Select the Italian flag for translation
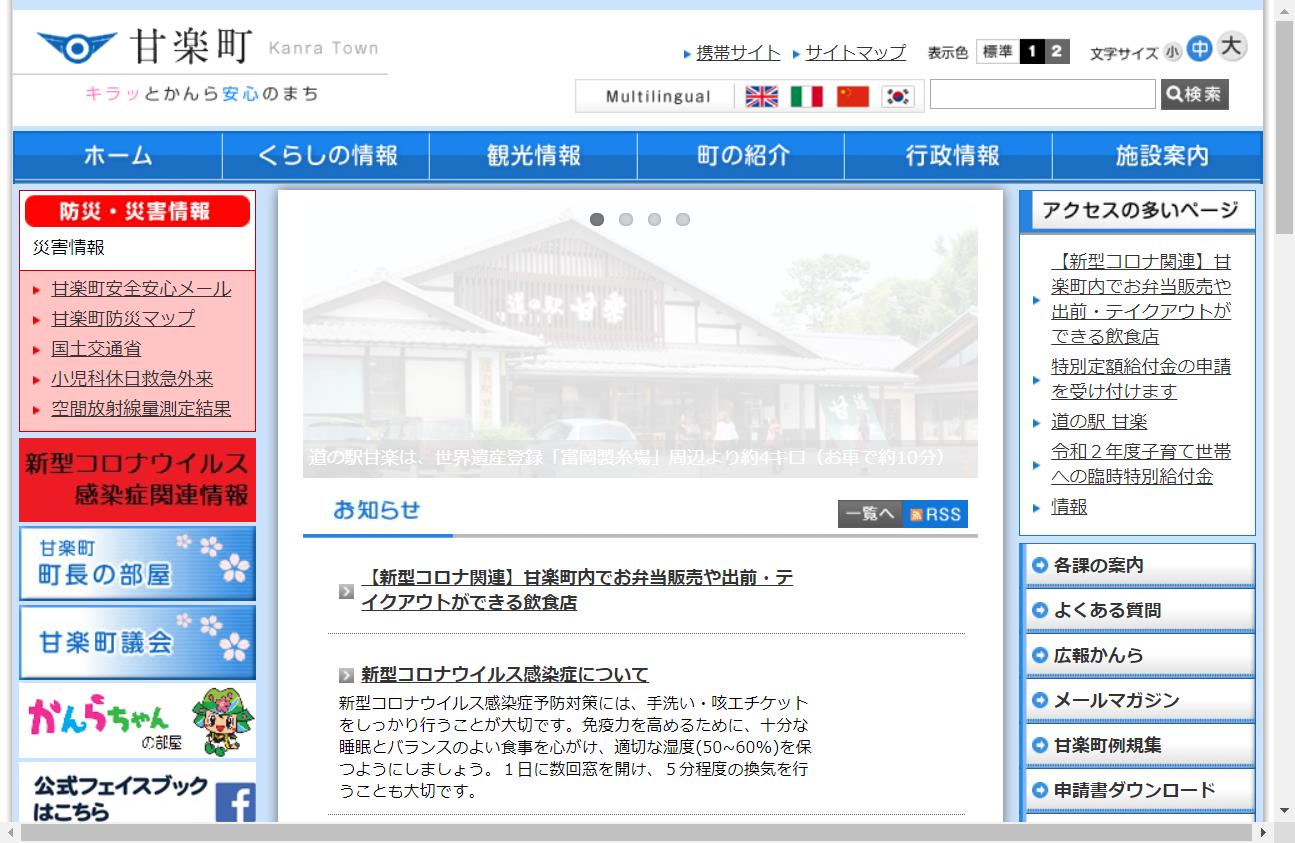Image resolution: width=1295 pixels, height=843 pixels. tap(807, 97)
